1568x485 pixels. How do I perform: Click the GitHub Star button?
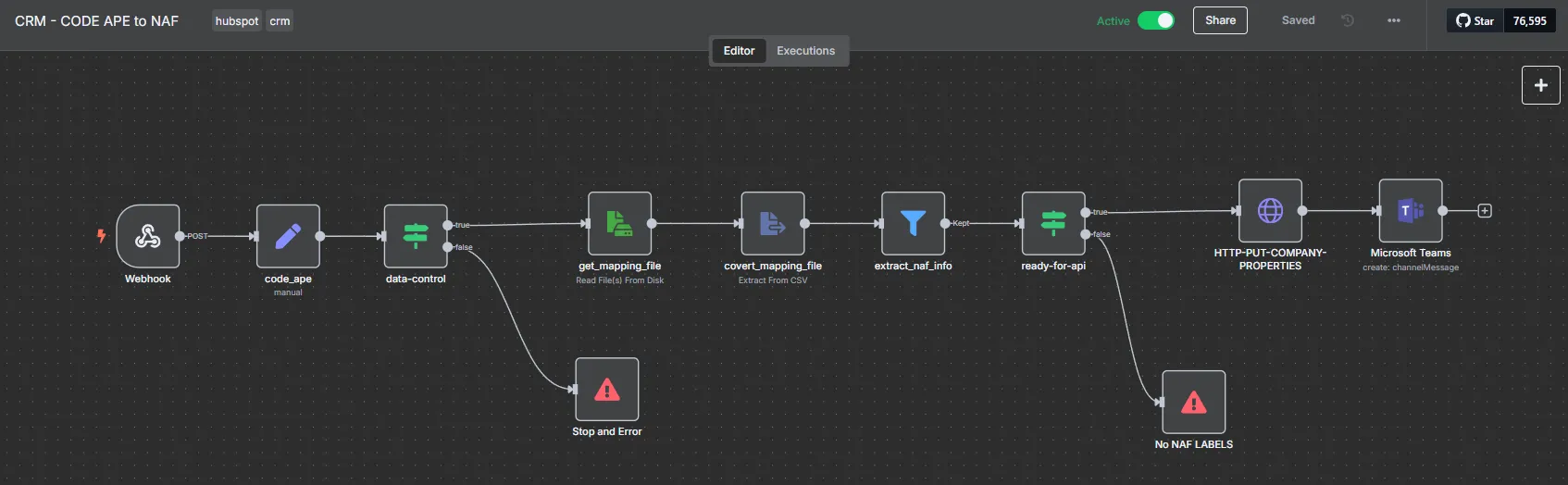(1475, 20)
